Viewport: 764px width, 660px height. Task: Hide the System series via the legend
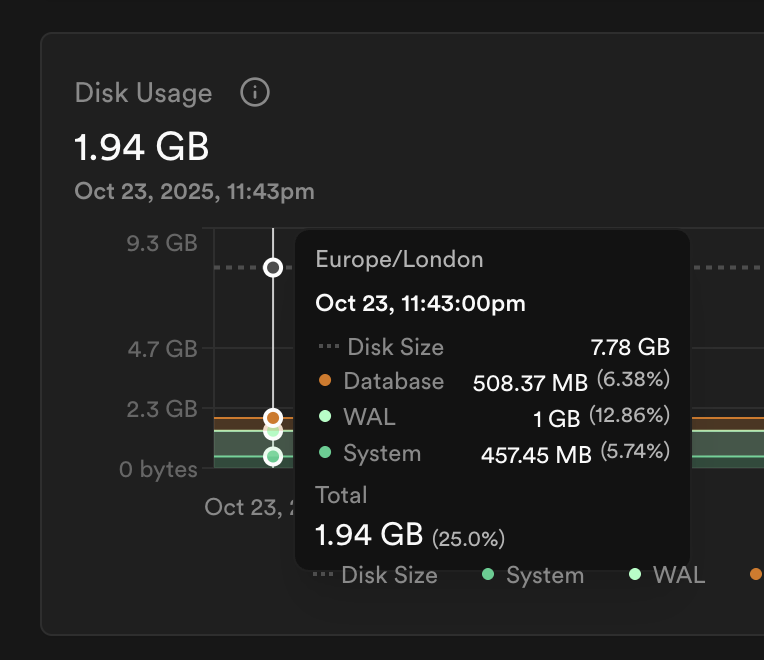click(x=533, y=575)
